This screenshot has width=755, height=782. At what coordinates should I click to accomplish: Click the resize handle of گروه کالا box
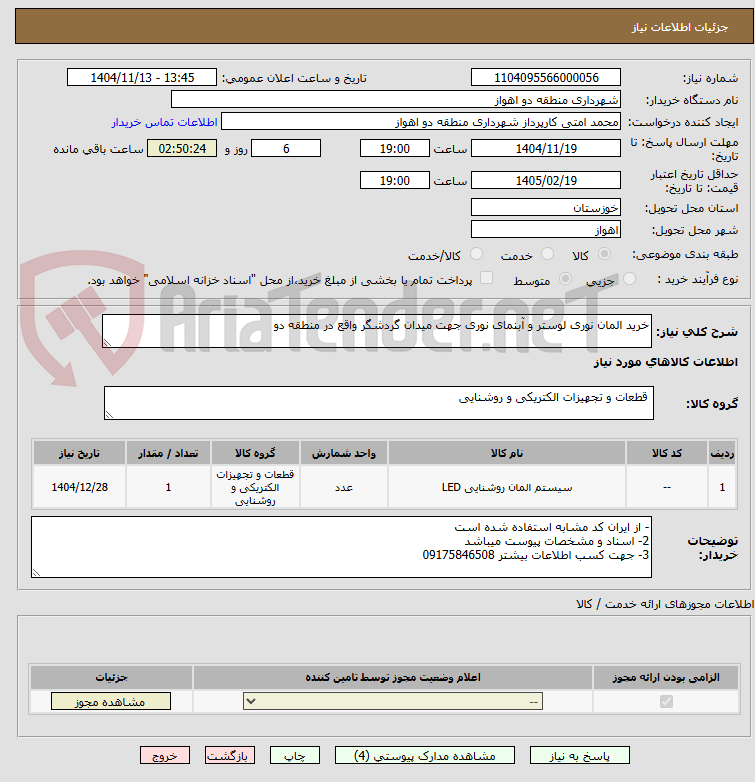click(x=109, y=414)
